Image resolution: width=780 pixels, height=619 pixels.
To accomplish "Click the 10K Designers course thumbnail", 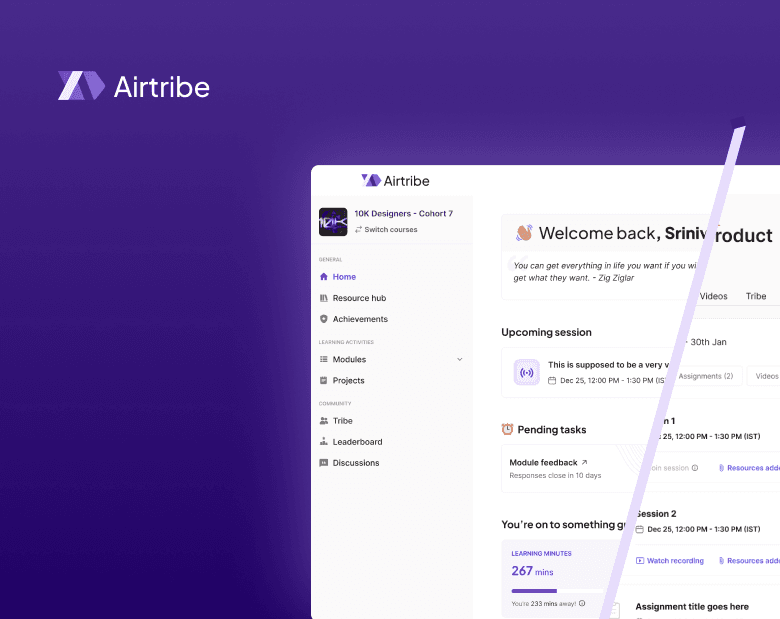I will pyautogui.click(x=333, y=221).
